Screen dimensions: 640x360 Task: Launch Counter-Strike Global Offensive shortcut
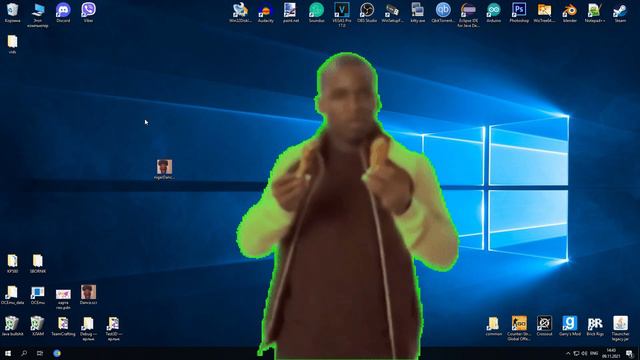pyautogui.click(x=519, y=329)
